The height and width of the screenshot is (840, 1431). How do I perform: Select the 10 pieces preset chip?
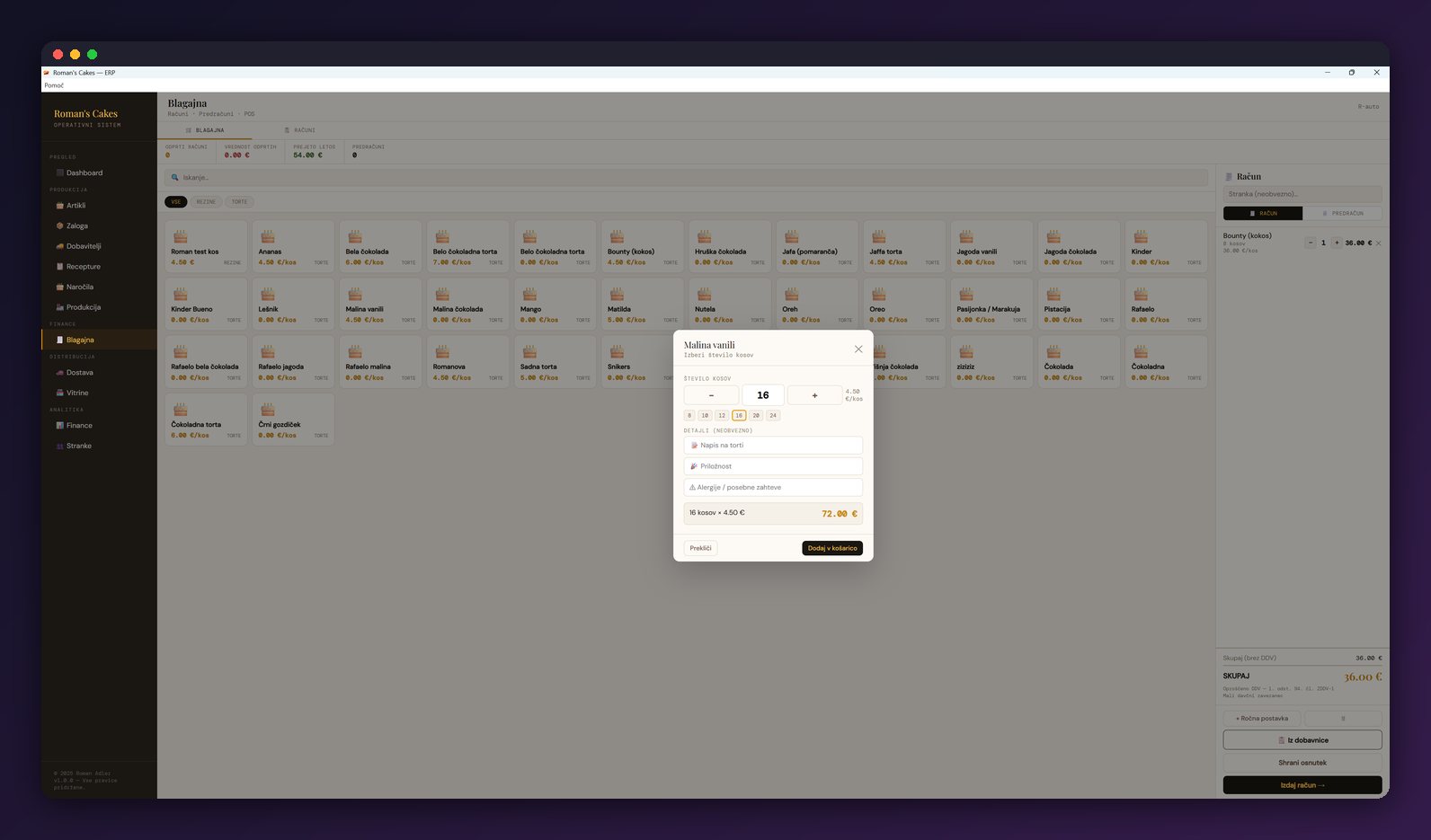point(705,416)
